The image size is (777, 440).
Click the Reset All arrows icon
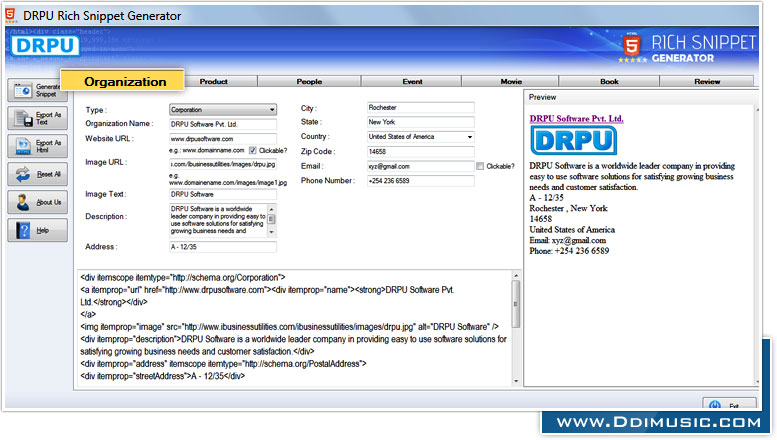point(23,174)
